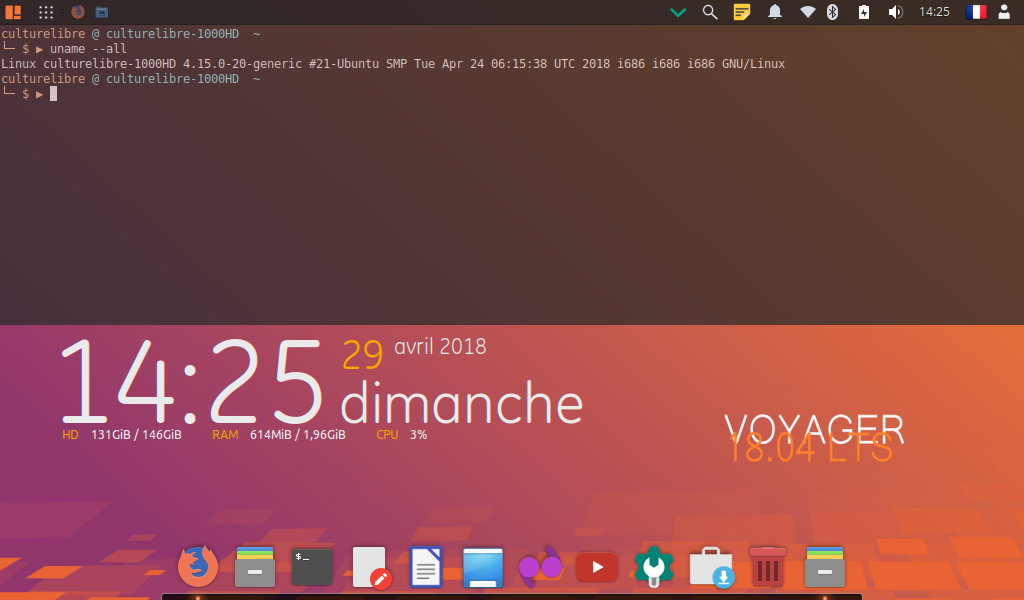Open the terminal from the dock

[312, 567]
